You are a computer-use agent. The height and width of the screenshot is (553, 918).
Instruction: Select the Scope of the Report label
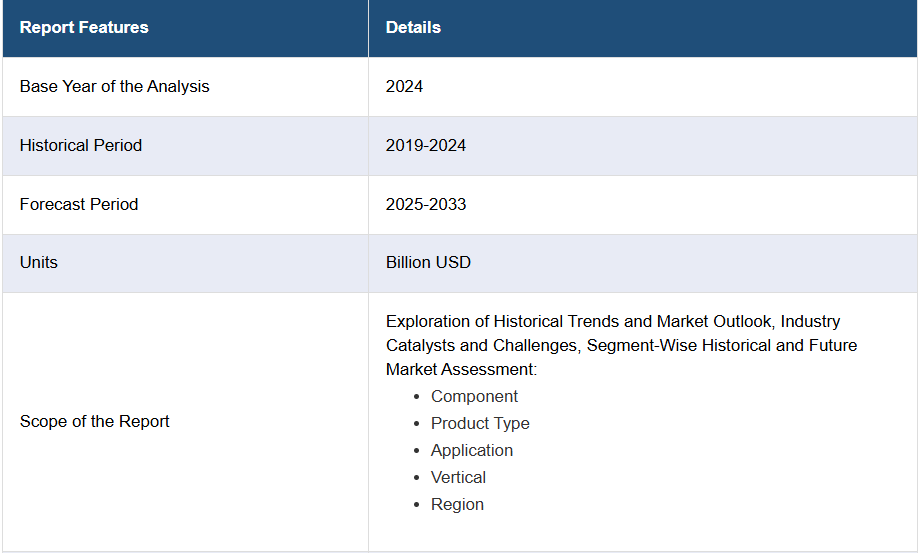(95, 421)
